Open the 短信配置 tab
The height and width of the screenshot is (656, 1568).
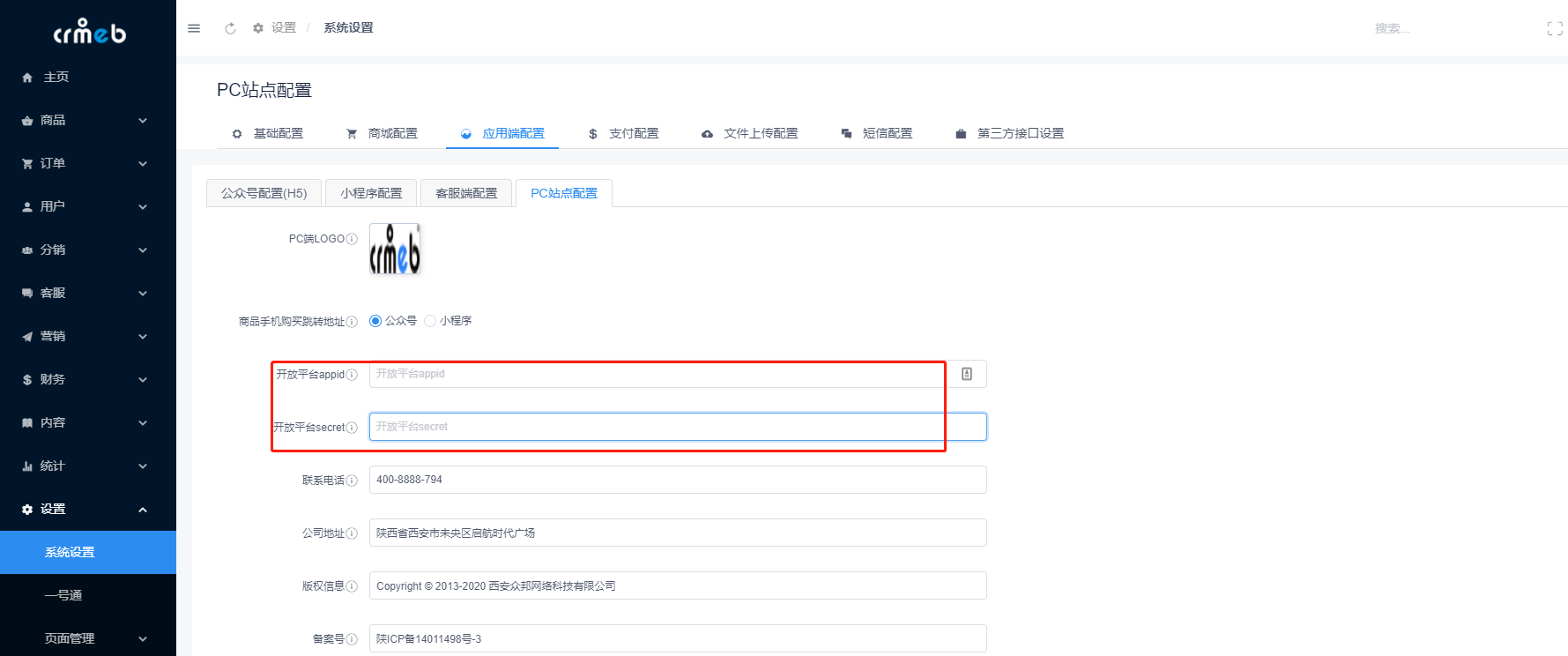pos(877,133)
